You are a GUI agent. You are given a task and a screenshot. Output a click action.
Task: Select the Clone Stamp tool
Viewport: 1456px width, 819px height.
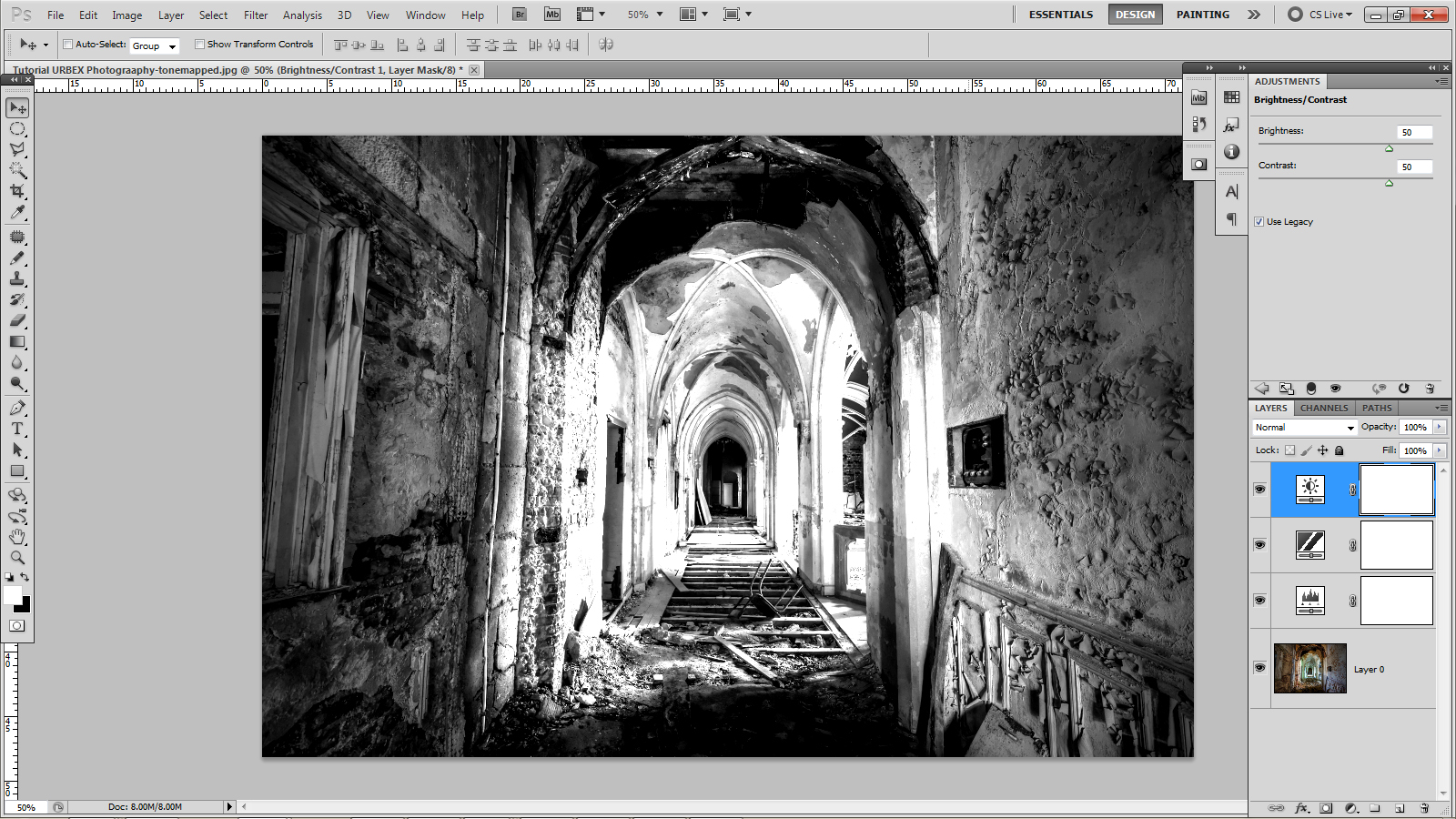click(x=17, y=278)
